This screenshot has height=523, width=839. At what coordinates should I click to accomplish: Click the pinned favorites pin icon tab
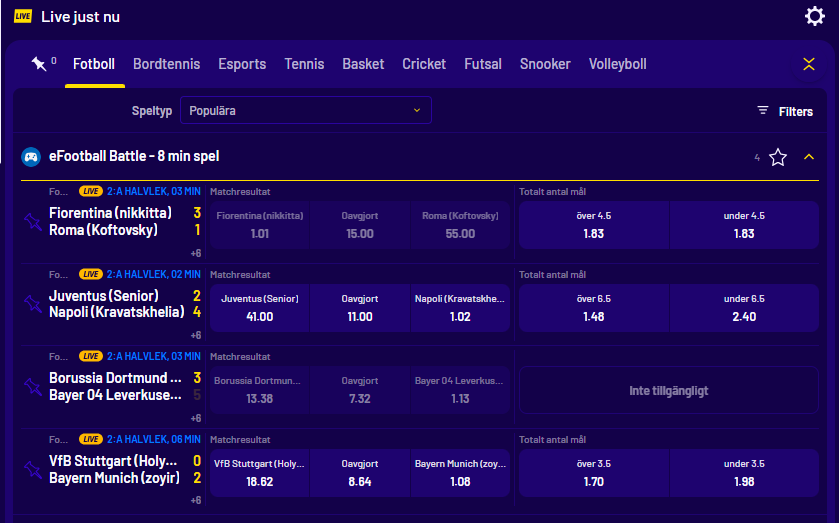39,64
